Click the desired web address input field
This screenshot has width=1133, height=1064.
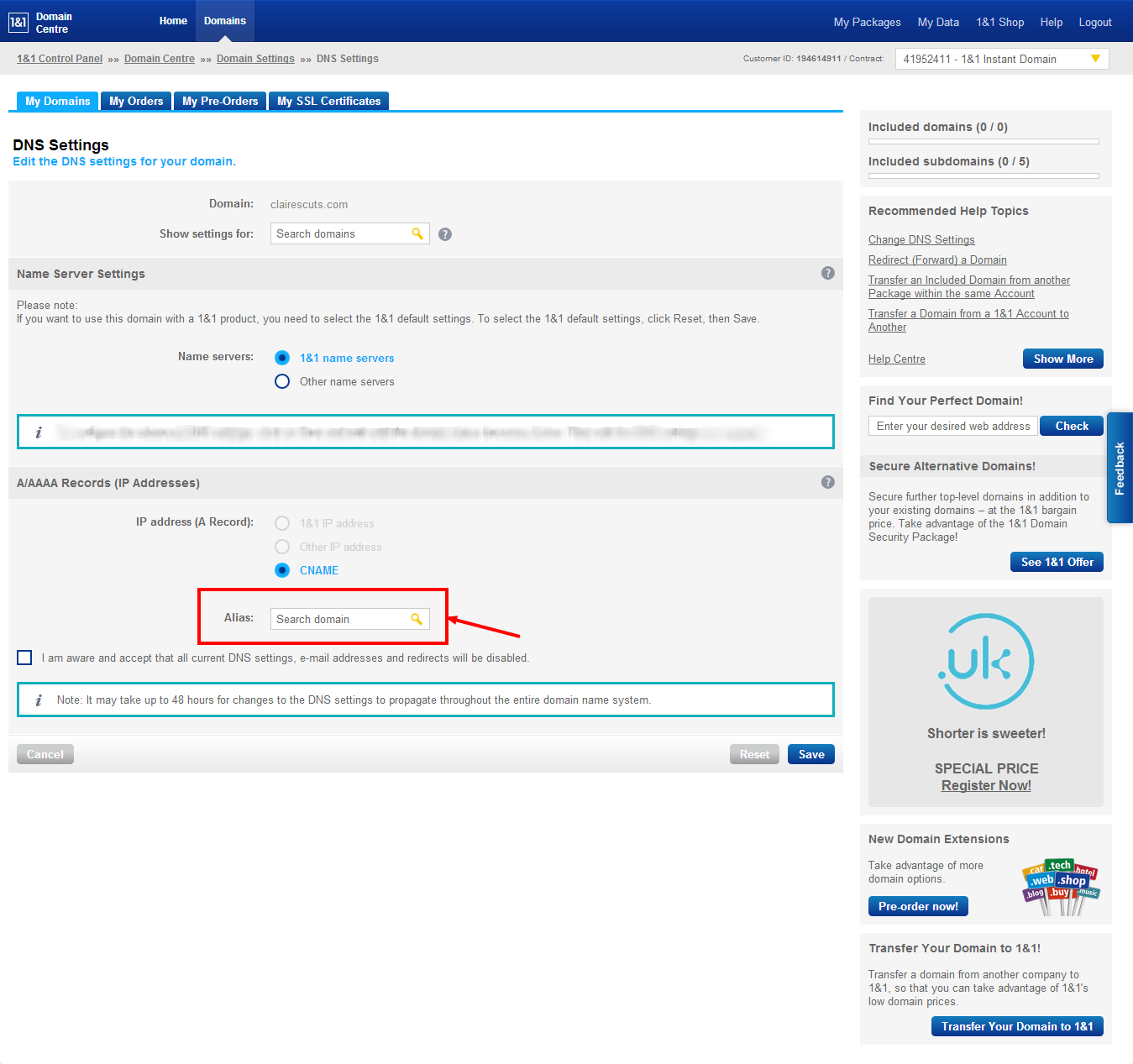(952, 426)
